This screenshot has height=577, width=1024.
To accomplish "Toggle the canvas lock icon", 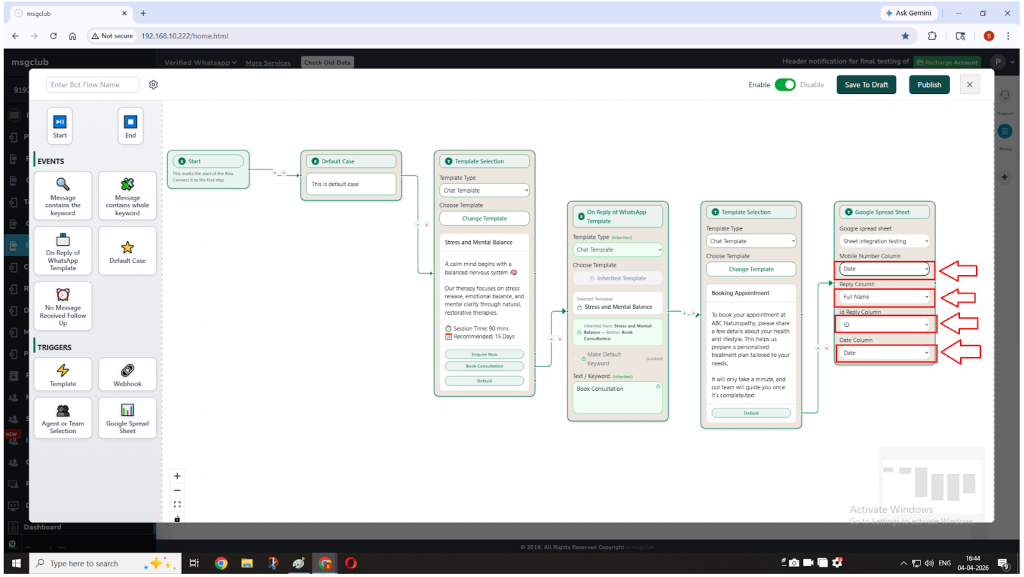I will coord(177,518).
